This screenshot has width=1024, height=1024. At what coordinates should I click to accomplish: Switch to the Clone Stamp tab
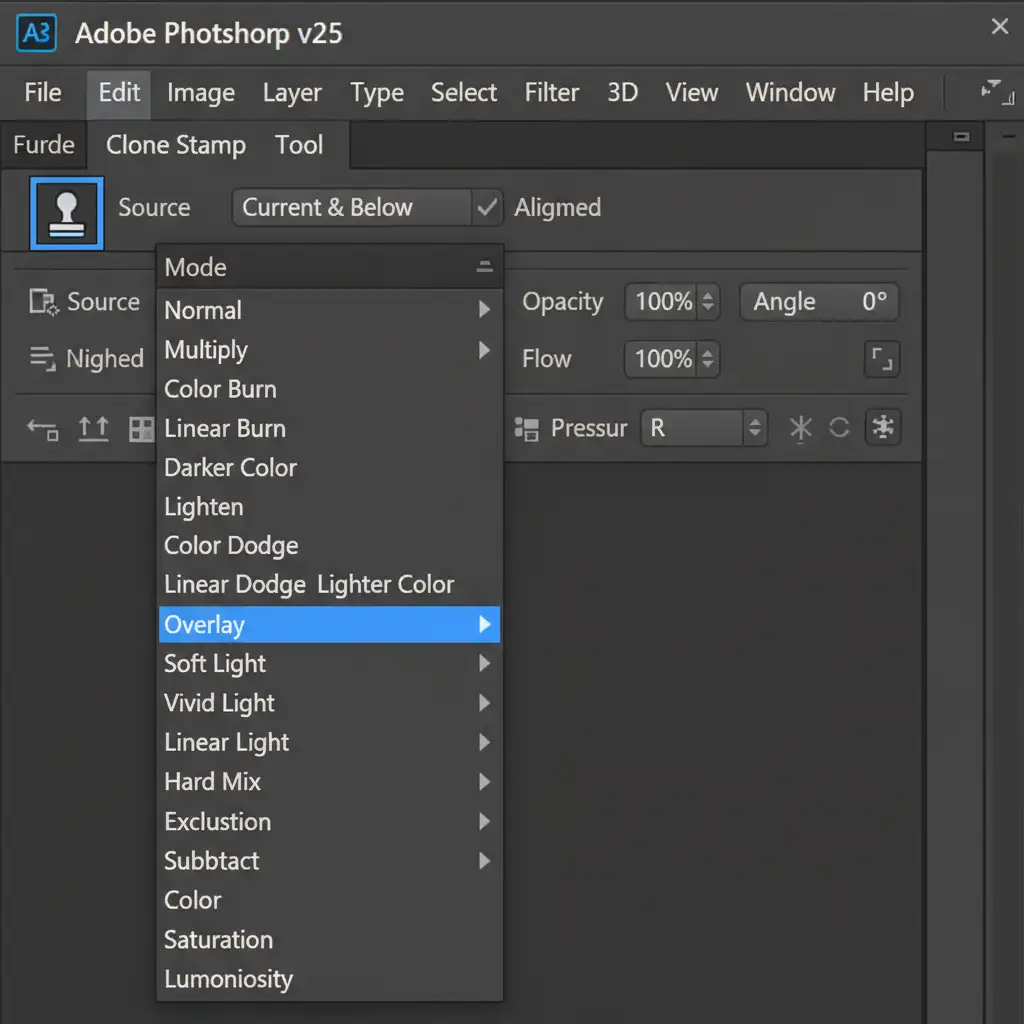pyautogui.click(x=176, y=145)
